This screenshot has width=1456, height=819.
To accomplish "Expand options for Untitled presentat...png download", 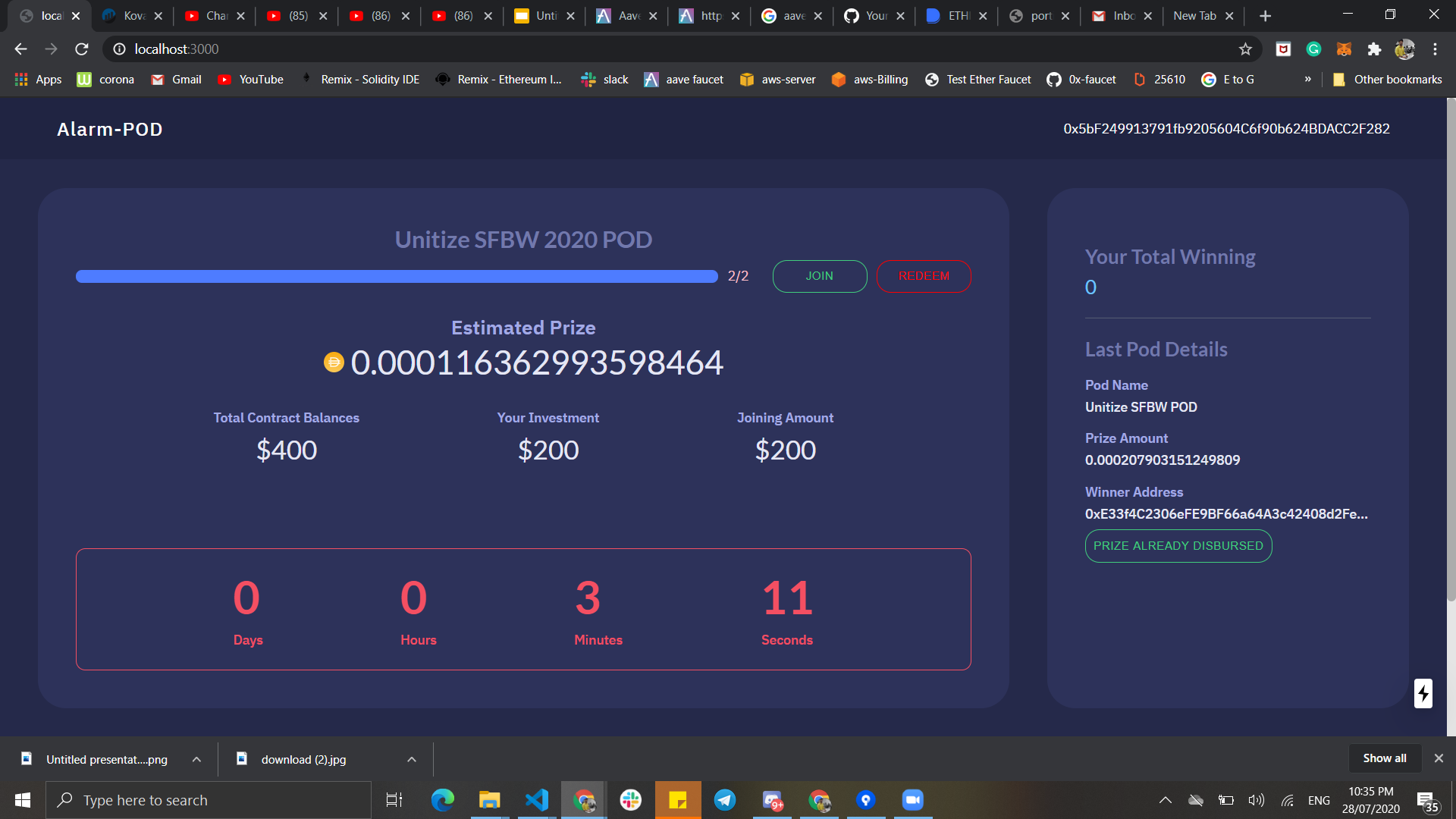I will [x=196, y=759].
